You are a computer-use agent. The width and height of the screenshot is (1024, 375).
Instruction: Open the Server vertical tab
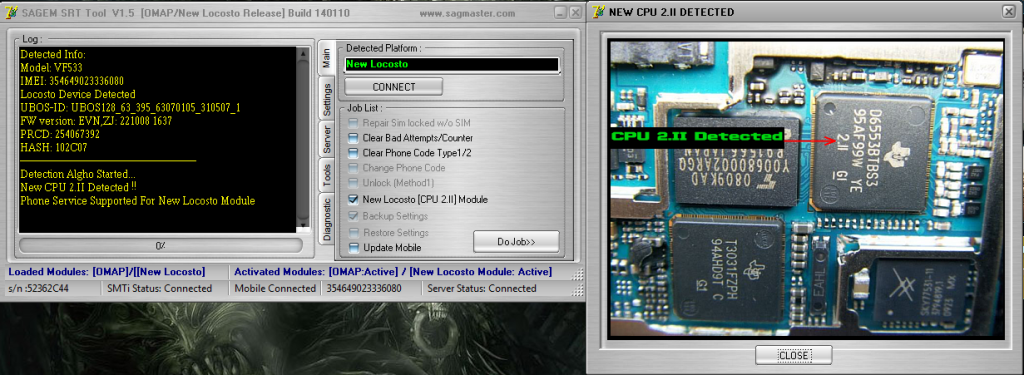(327, 140)
